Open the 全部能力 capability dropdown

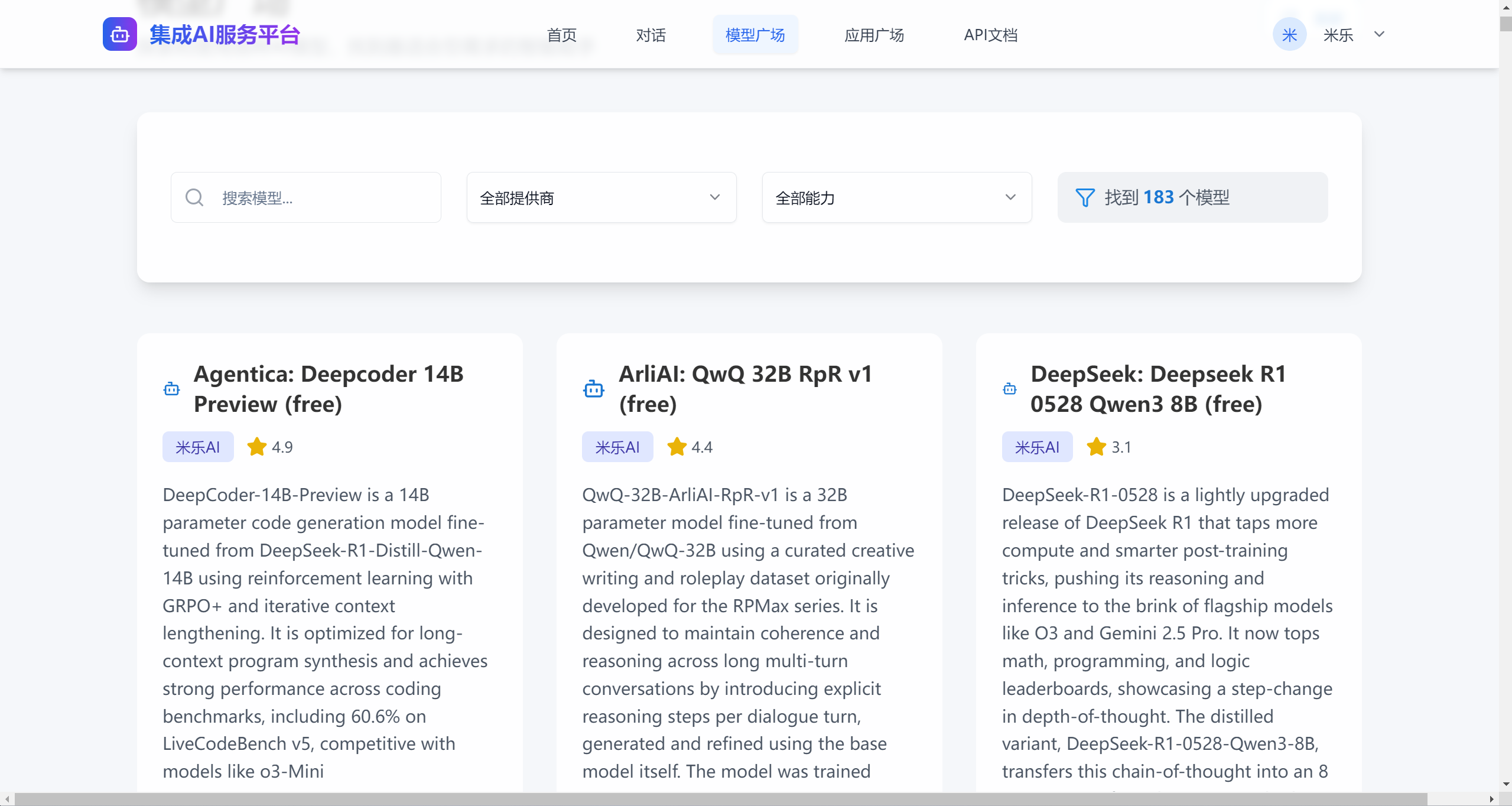[x=897, y=197]
